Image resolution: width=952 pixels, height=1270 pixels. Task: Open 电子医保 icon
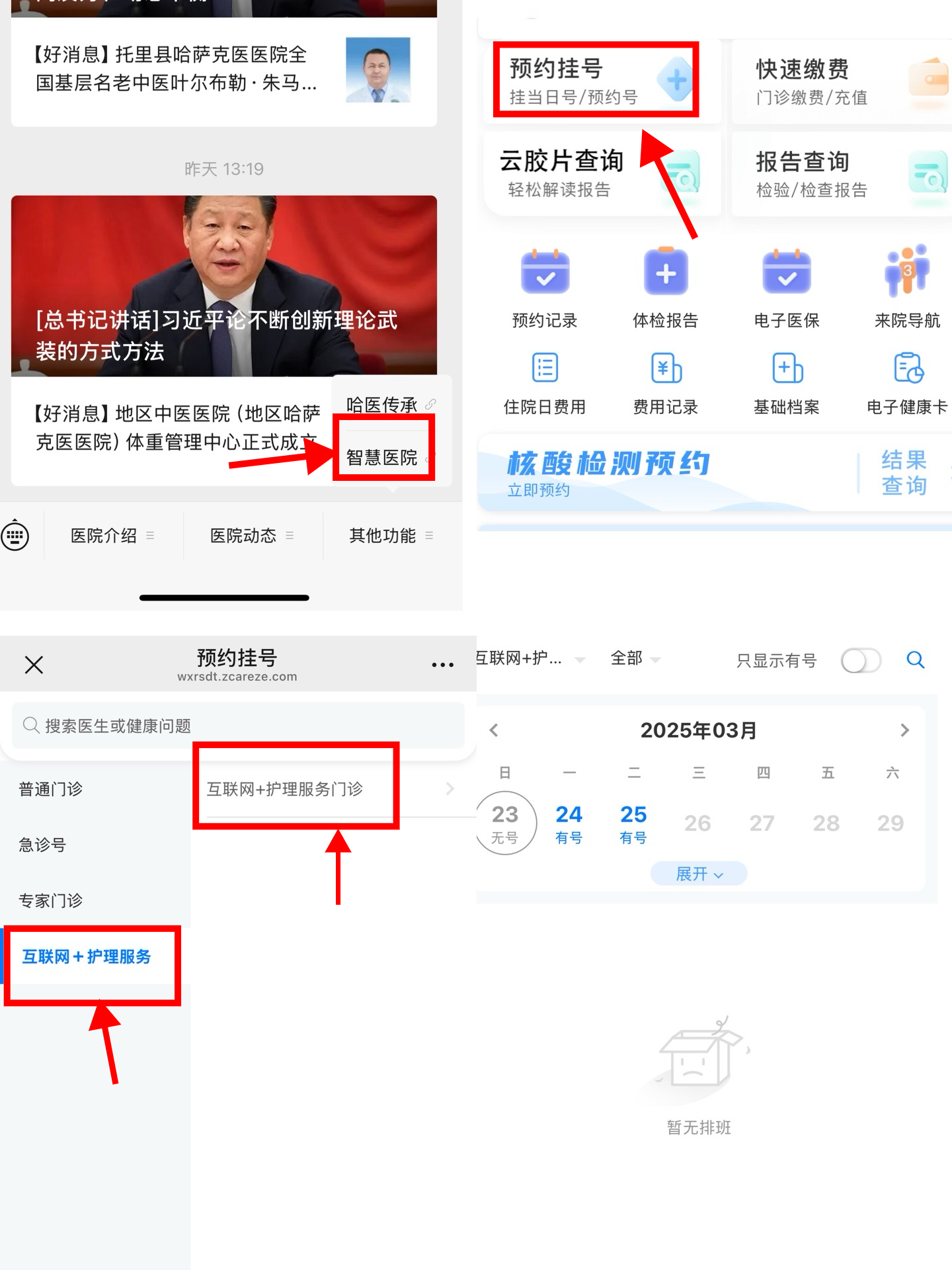pos(786,273)
